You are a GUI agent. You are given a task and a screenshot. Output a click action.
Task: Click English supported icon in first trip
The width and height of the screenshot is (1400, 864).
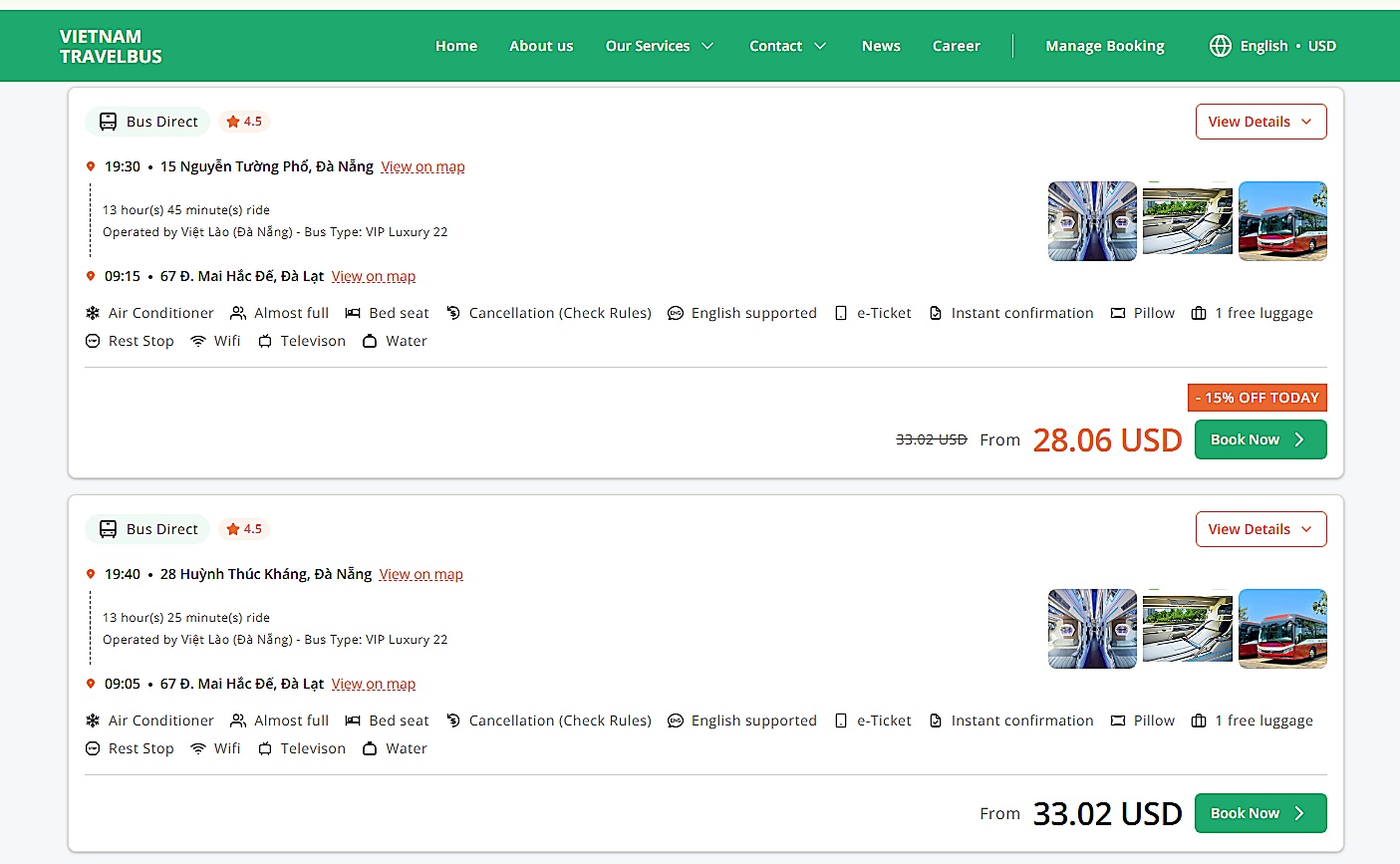(x=676, y=313)
